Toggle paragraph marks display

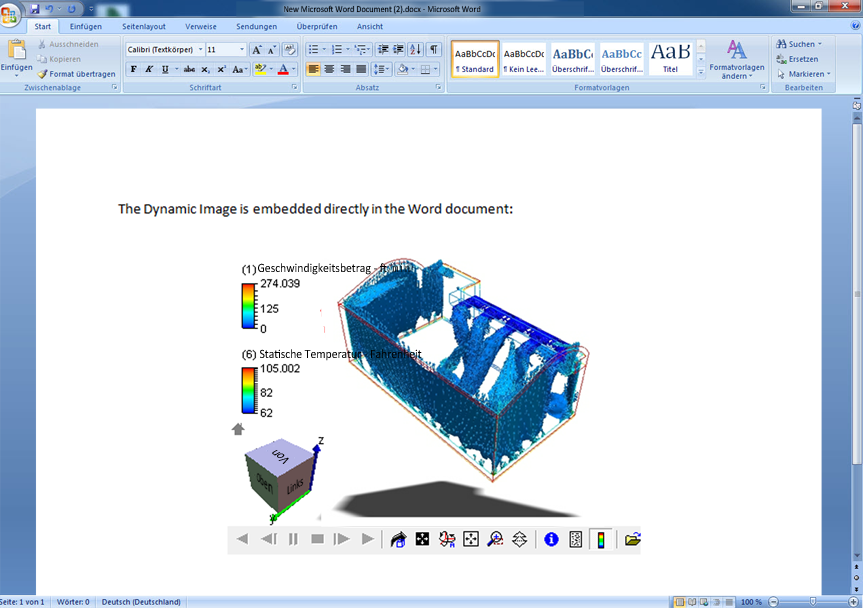tap(434, 50)
